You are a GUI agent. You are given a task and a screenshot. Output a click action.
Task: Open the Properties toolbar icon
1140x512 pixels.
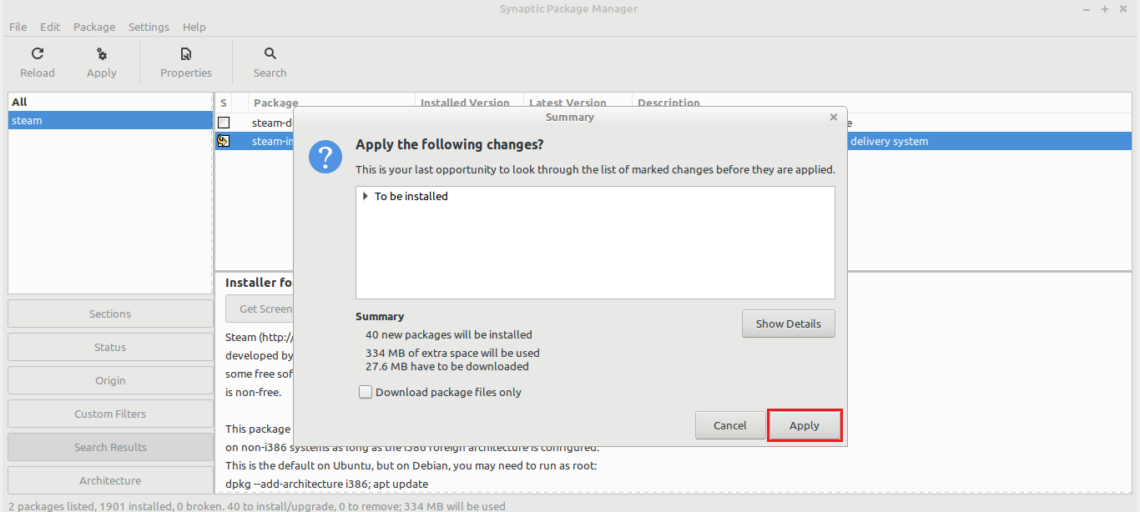click(x=186, y=54)
